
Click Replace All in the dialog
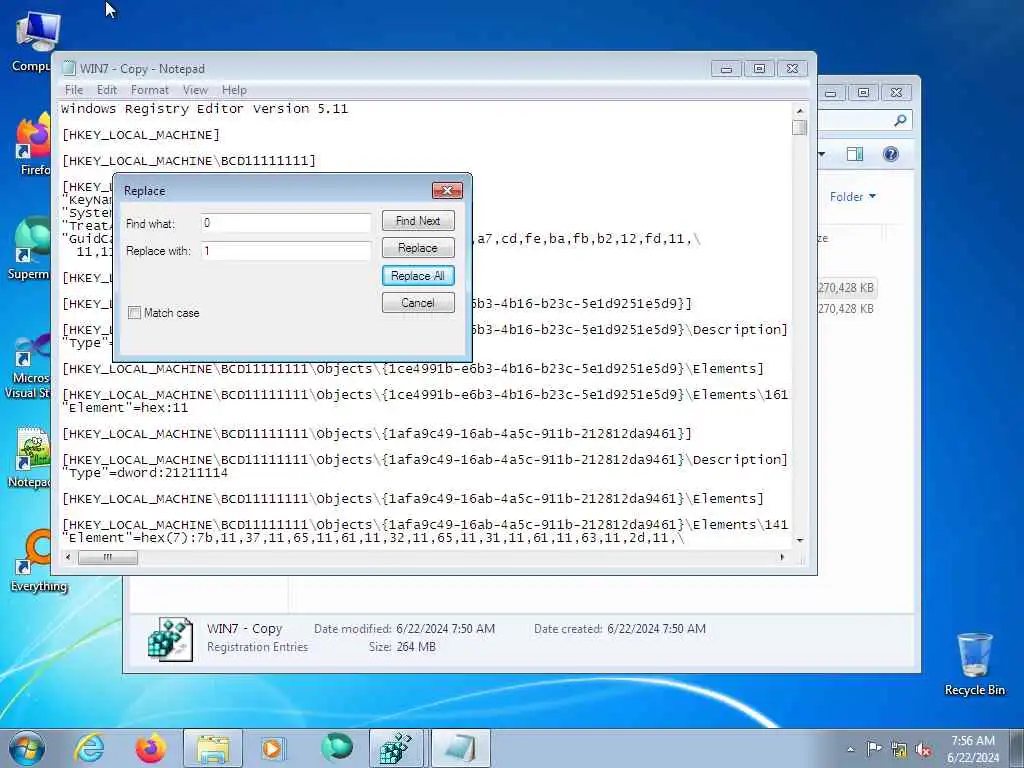[x=418, y=276]
